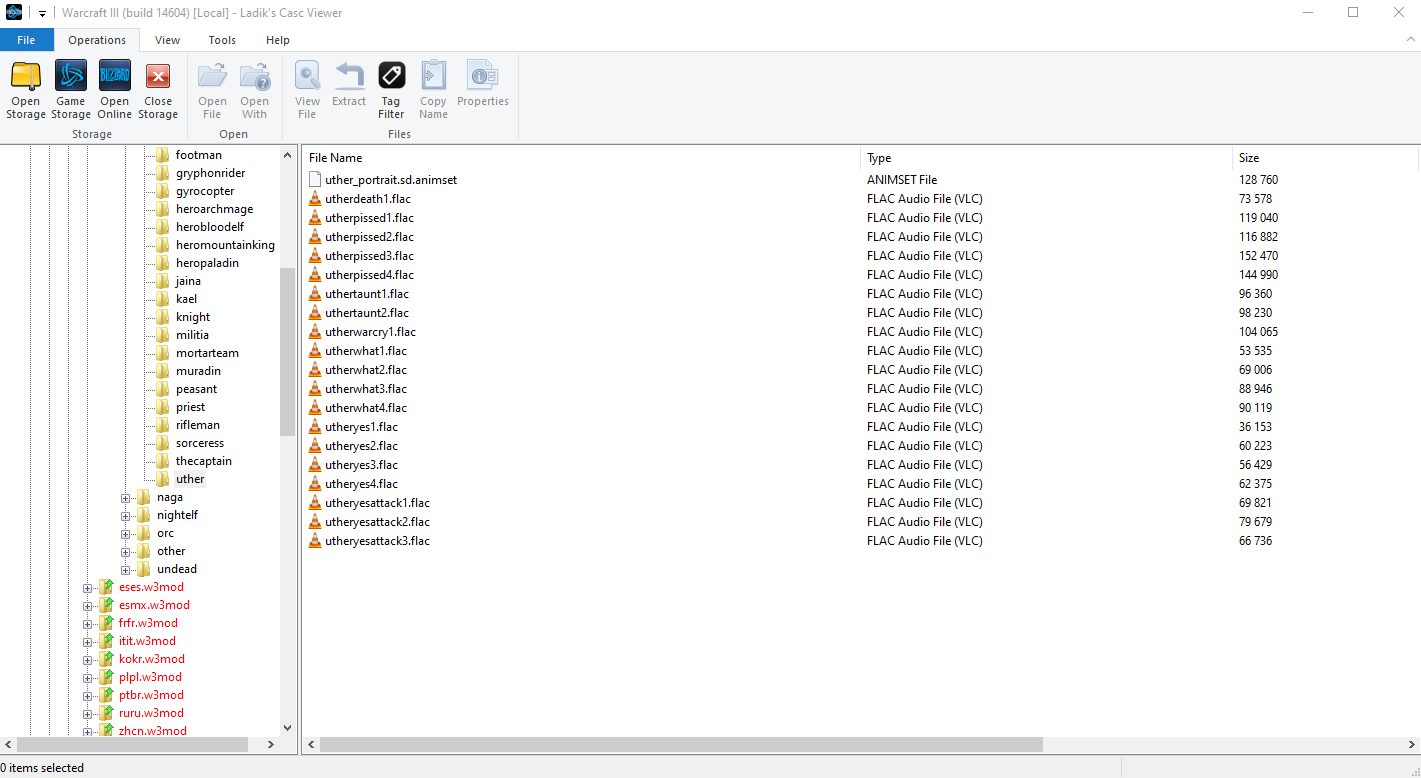Select the herobloodelf folder
This screenshot has height=778, width=1421.
pyautogui.click(x=209, y=227)
